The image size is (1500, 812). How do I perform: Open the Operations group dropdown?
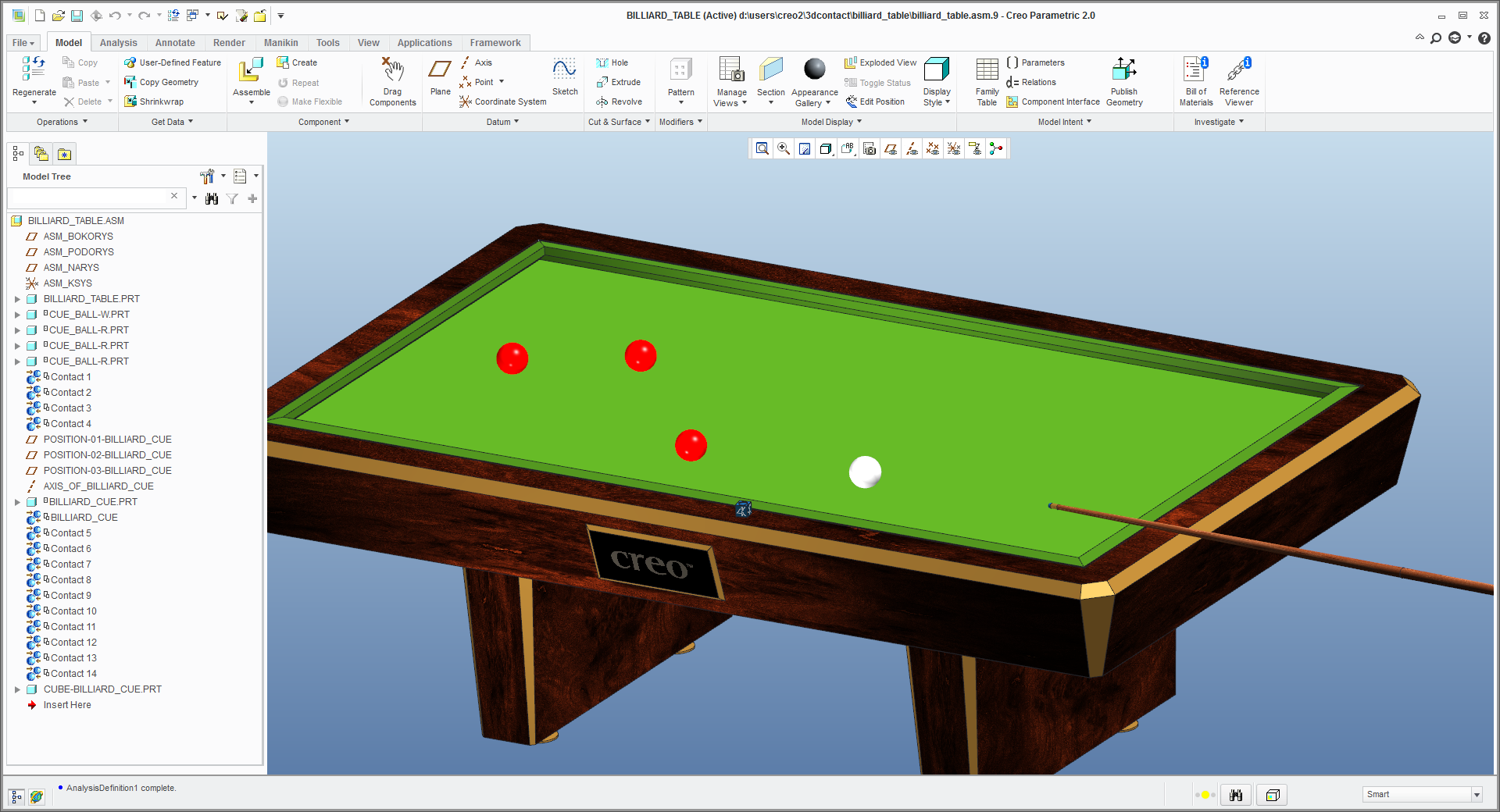click(62, 122)
